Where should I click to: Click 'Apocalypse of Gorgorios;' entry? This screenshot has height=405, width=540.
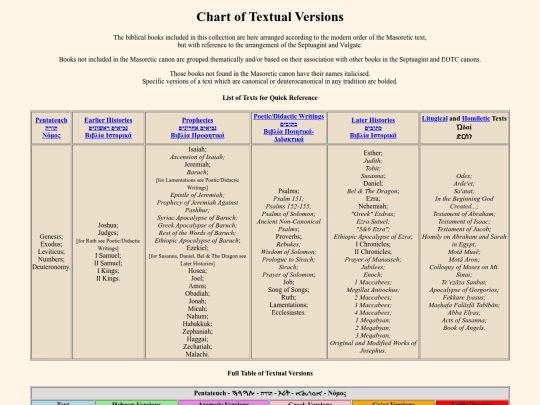click(464, 290)
